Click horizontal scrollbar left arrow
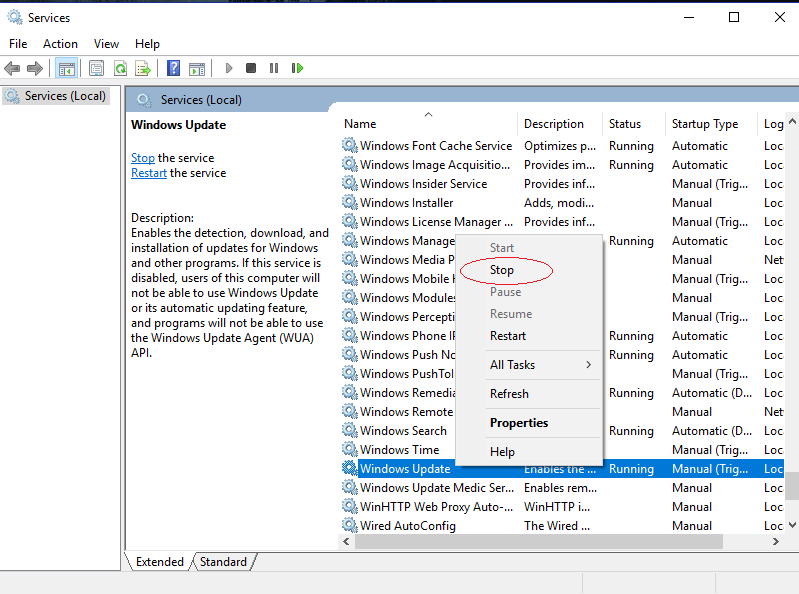This screenshot has height=594, width=799. point(347,542)
